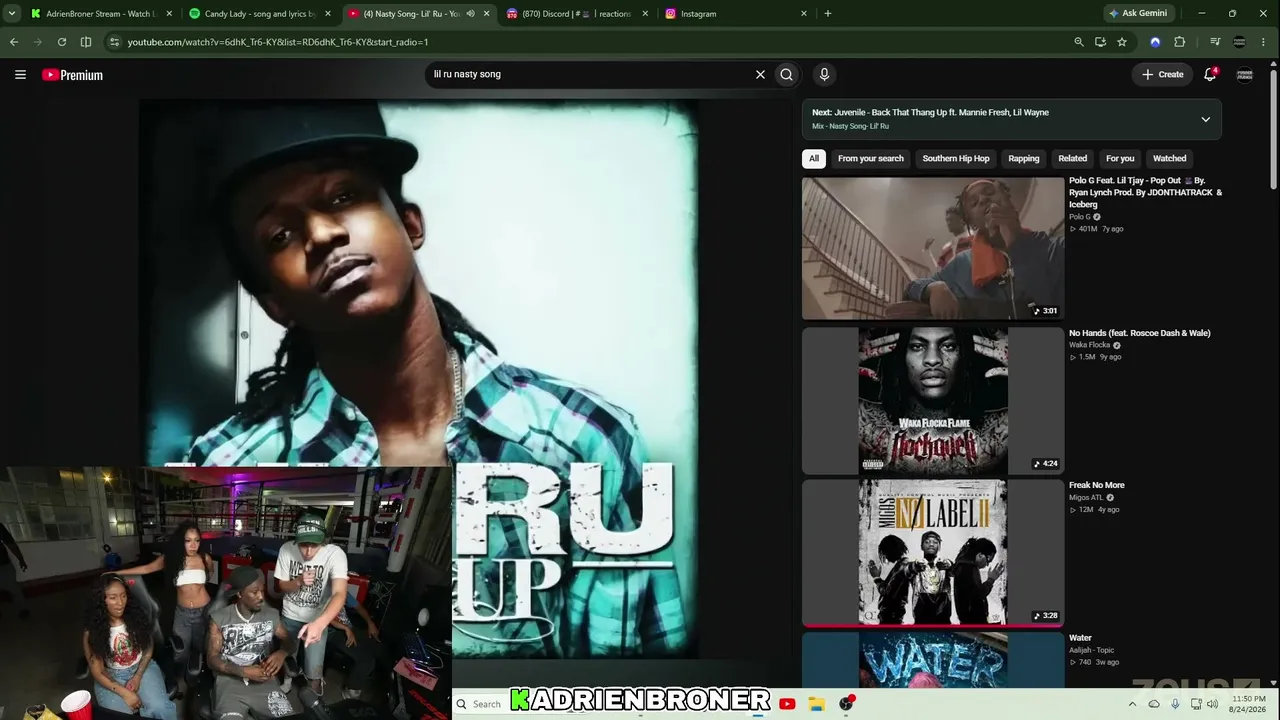Open browser extensions puzzle icon
This screenshot has height=720, width=1280.
1179,42
